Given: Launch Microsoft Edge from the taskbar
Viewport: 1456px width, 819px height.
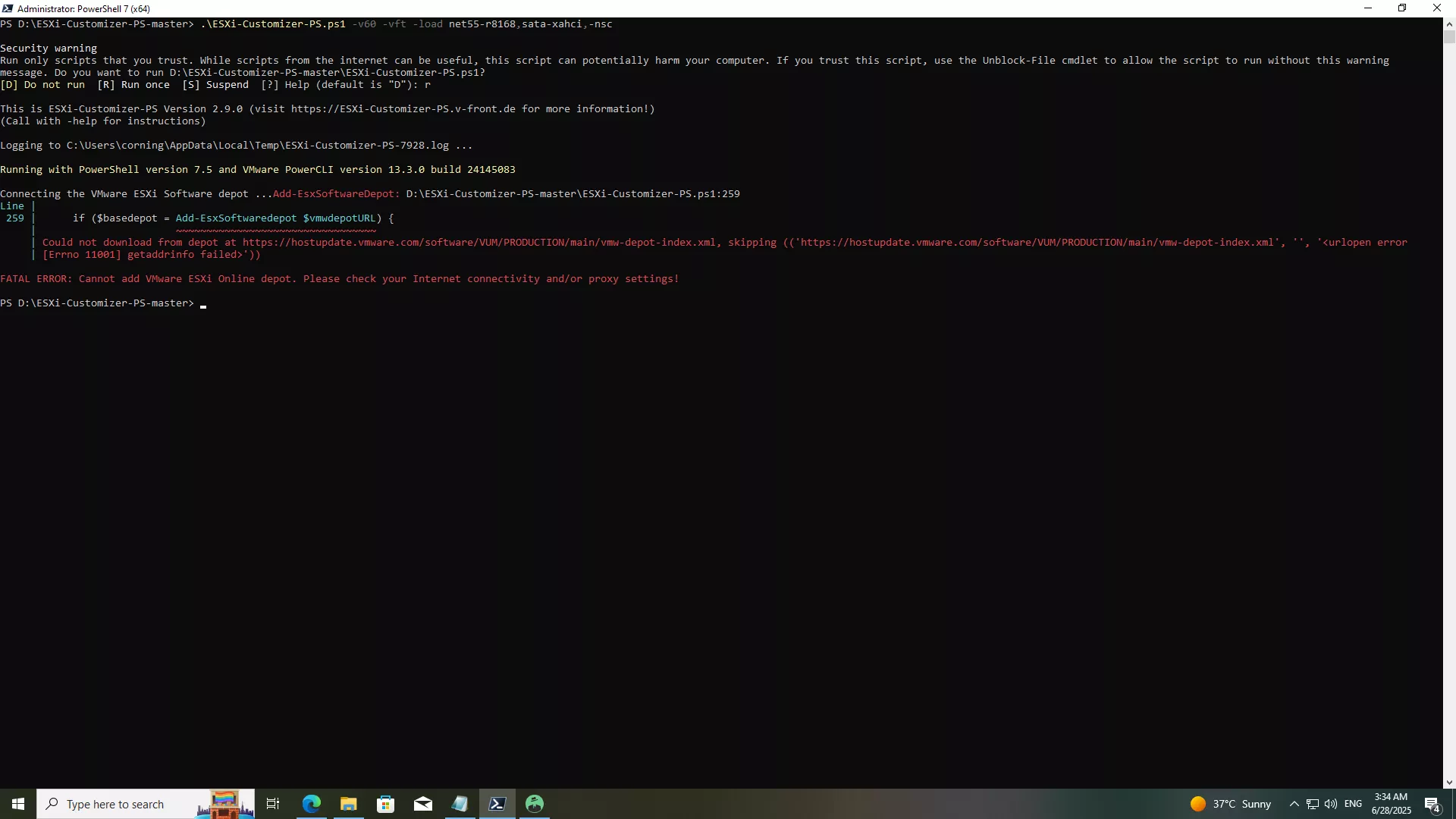Looking at the screenshot, I should (311, 804).
